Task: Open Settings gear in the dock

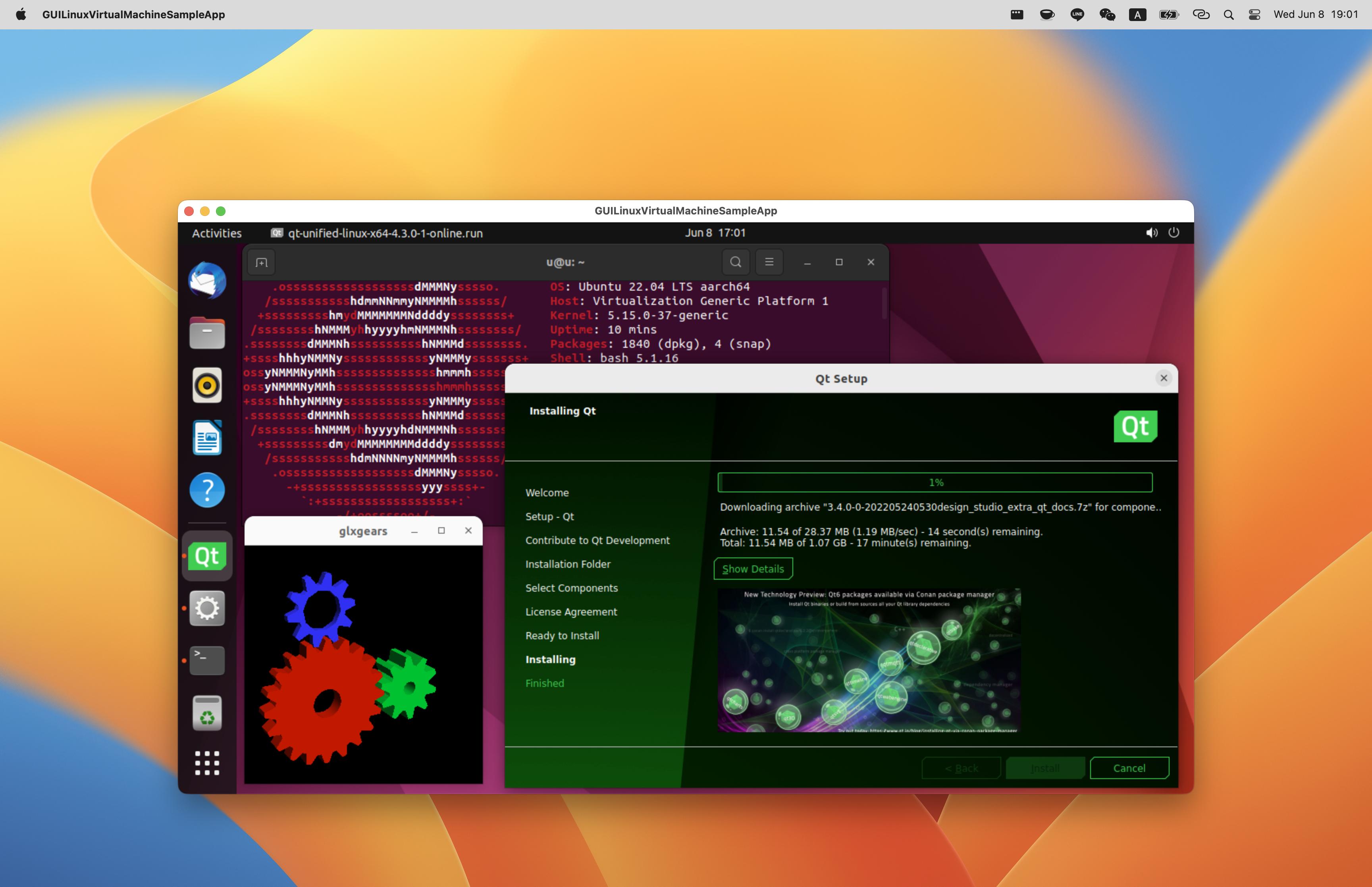Action: click(x=207, y=608)
